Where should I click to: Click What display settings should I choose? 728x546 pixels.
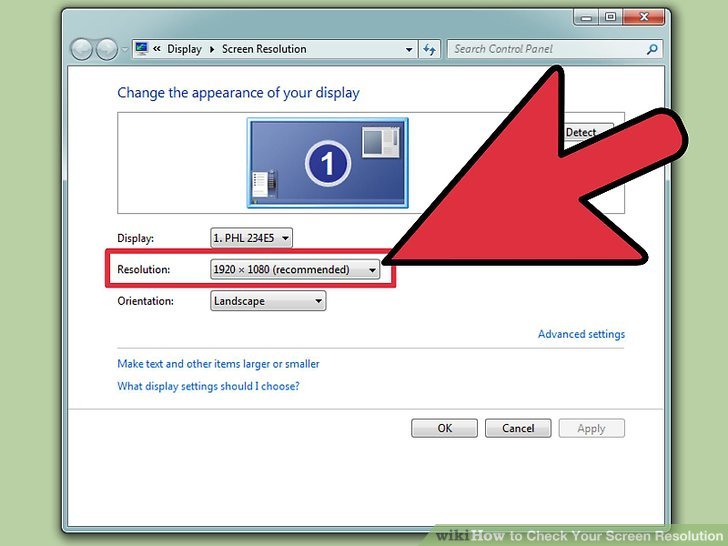pos(208,386)
